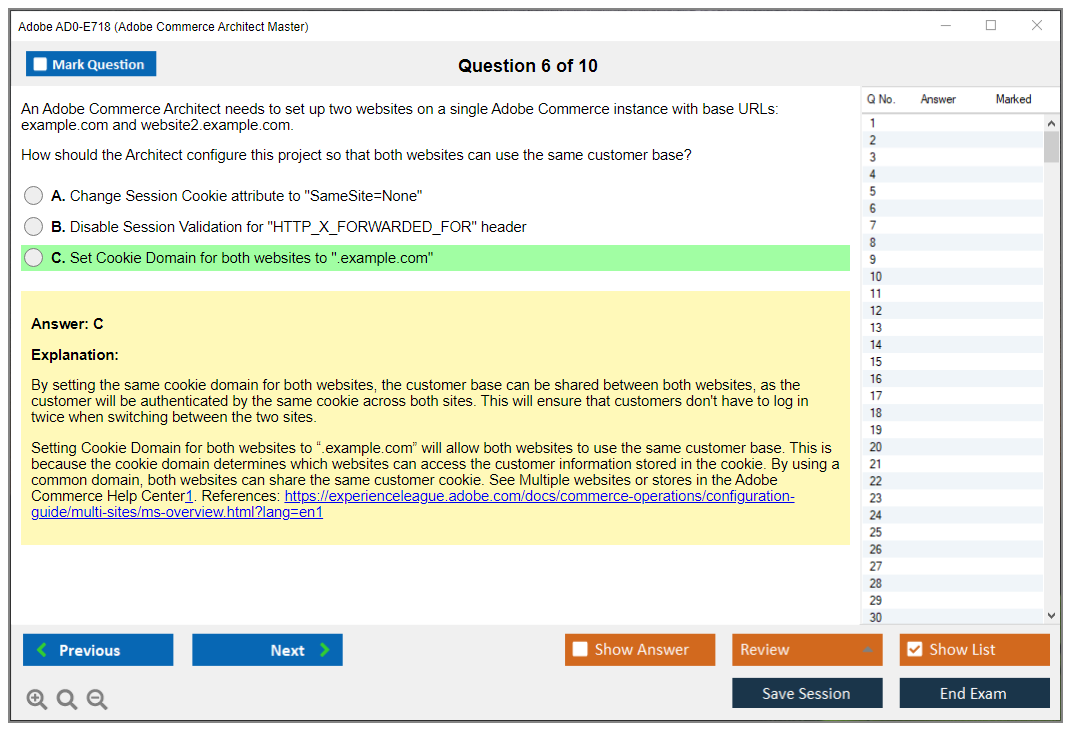
Task: Go to the Next question
Action: (267, 650)
